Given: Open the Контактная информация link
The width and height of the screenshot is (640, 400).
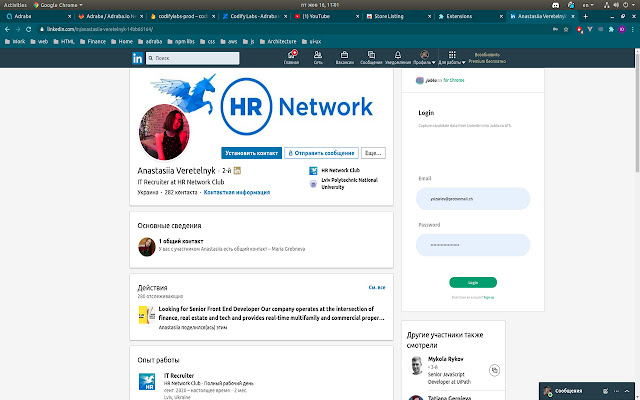Looking at the screenshot, I should [237, 192].
